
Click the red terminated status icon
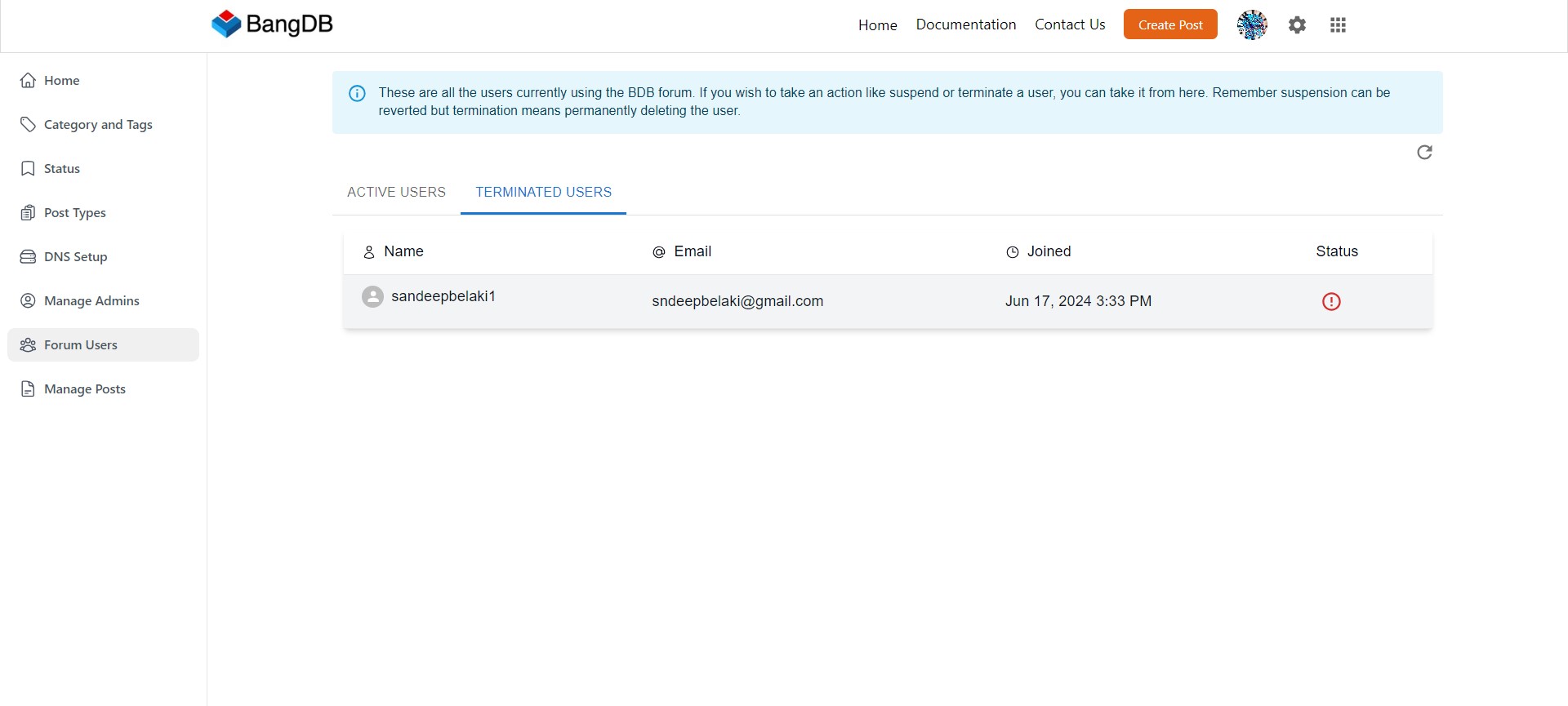pyautogui.click(x=1331, y=302)
